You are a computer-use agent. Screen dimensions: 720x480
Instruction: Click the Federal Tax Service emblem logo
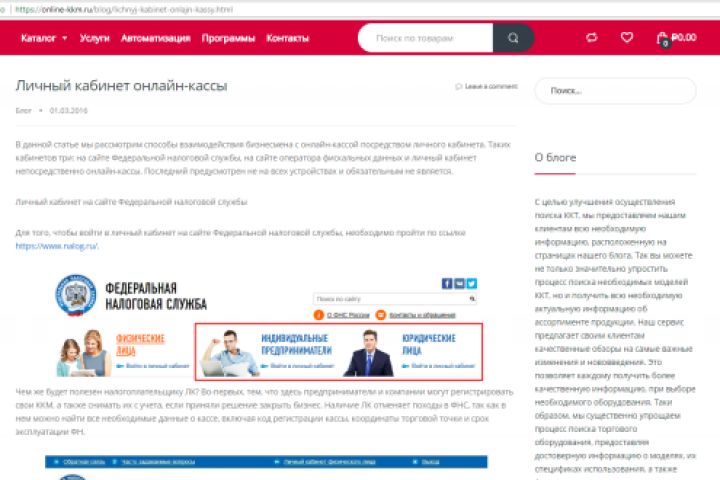(x=76, y=296)
